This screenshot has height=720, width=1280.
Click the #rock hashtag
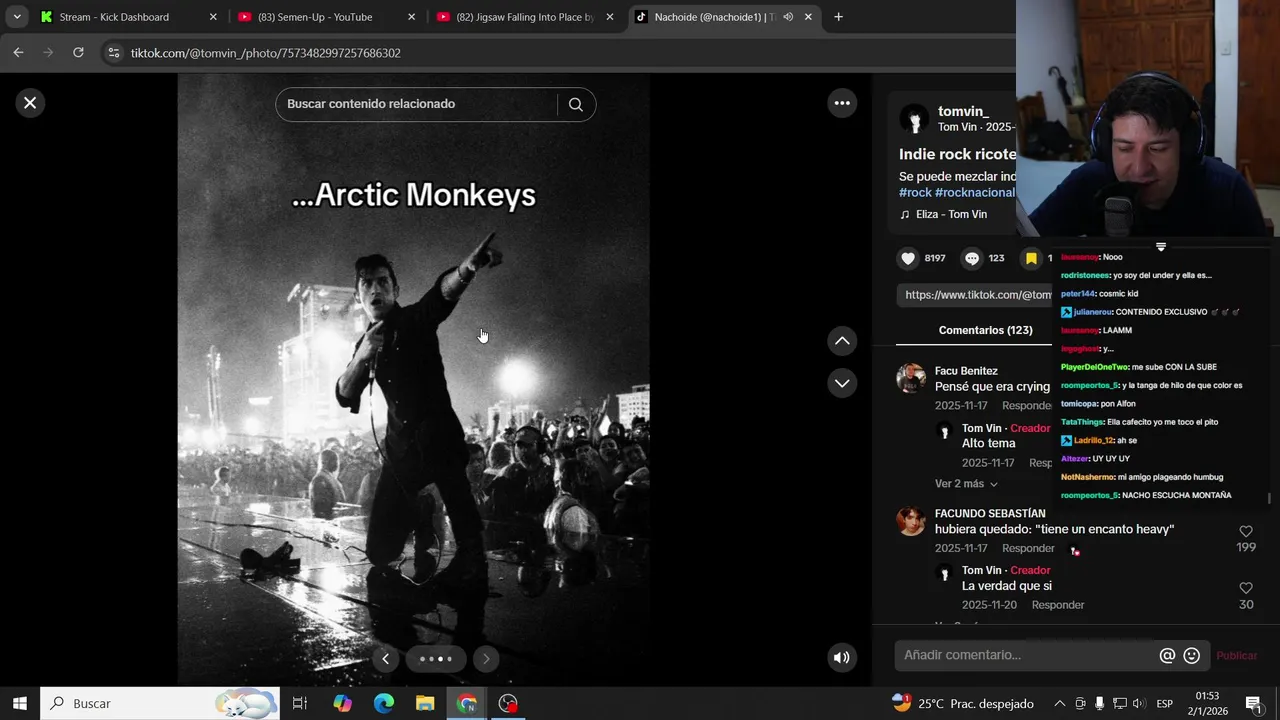click(x=915, y=192)
